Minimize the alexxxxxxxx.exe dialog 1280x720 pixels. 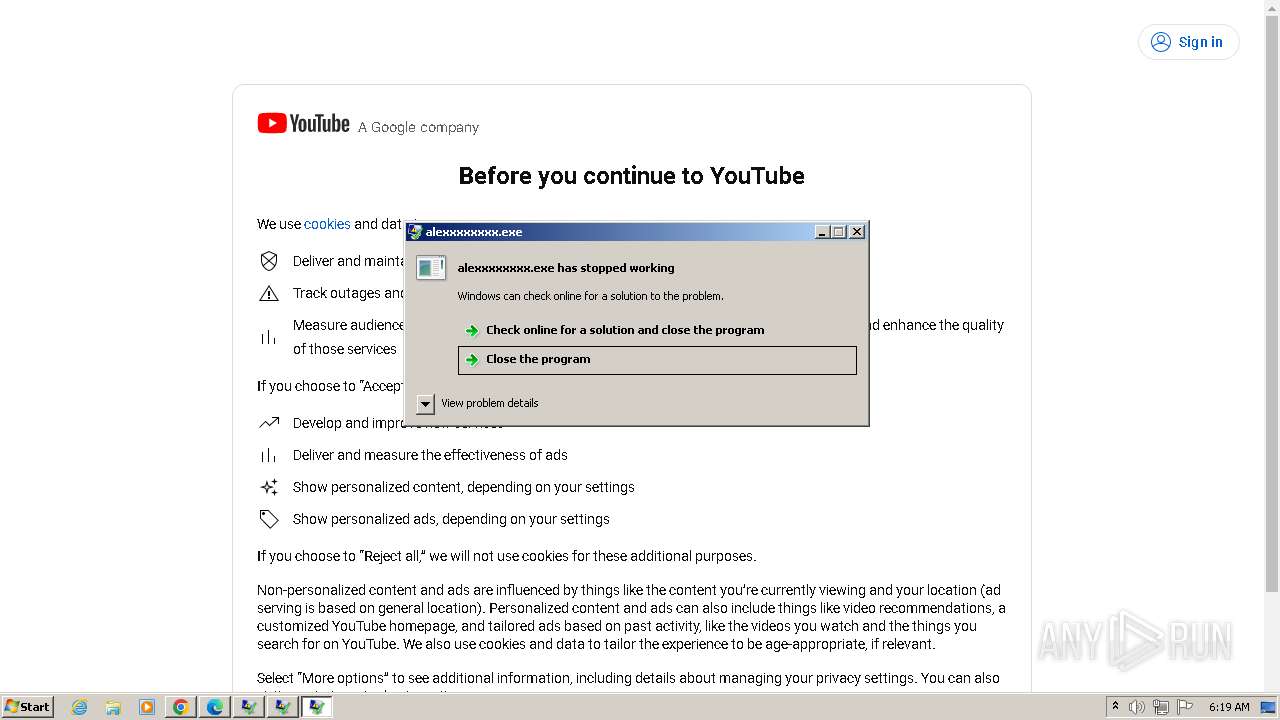click(x=822, y=232)
